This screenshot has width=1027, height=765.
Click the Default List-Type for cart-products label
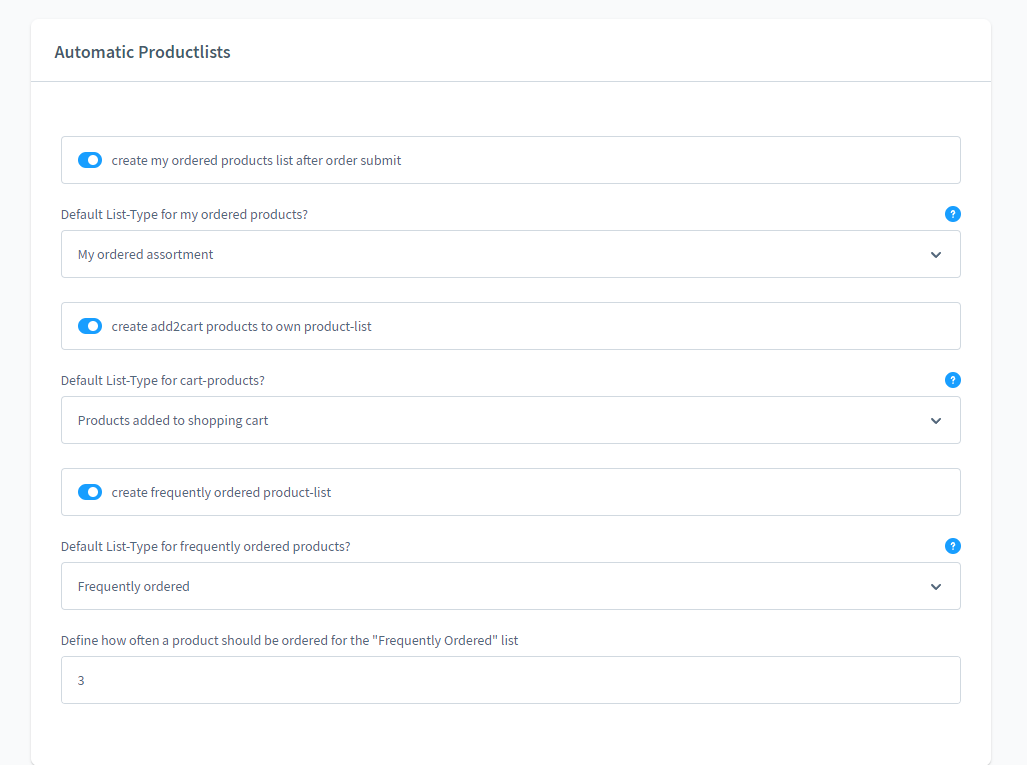click(162, 381)
